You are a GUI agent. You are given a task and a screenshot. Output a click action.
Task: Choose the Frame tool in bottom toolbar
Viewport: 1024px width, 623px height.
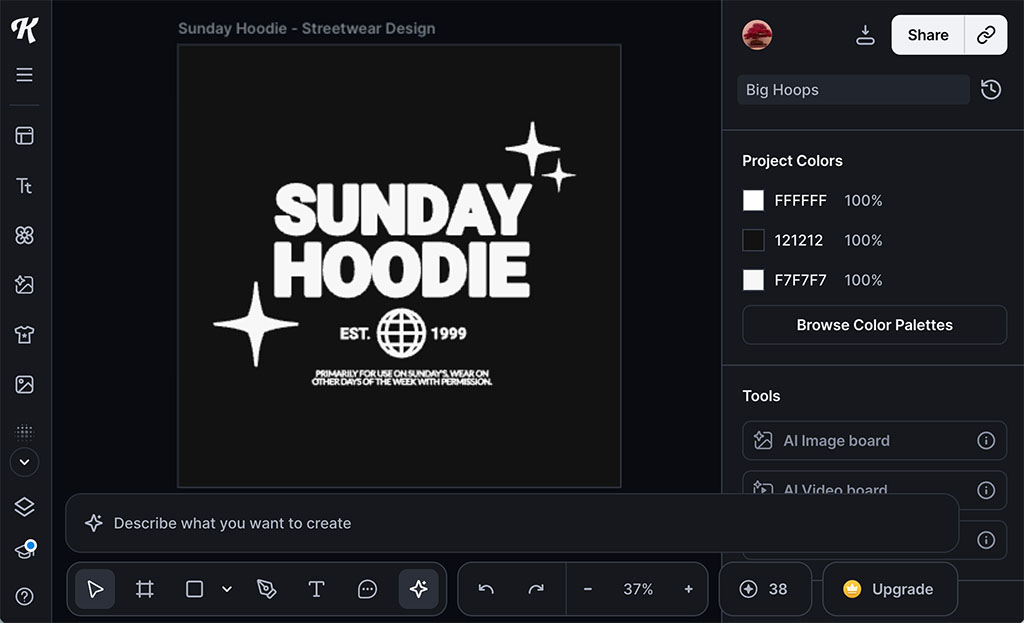144,589
